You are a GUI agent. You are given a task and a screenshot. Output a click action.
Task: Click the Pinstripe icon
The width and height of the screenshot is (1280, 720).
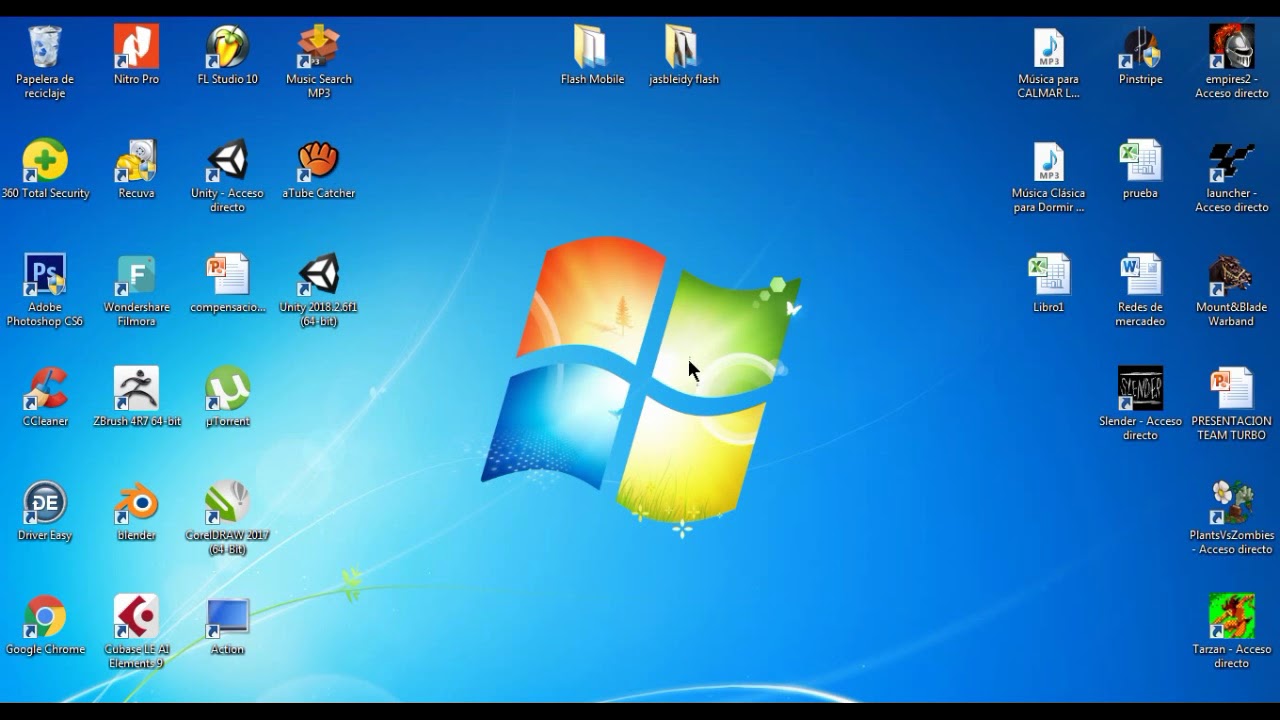pyautogui.click(x=1140, y=47)
